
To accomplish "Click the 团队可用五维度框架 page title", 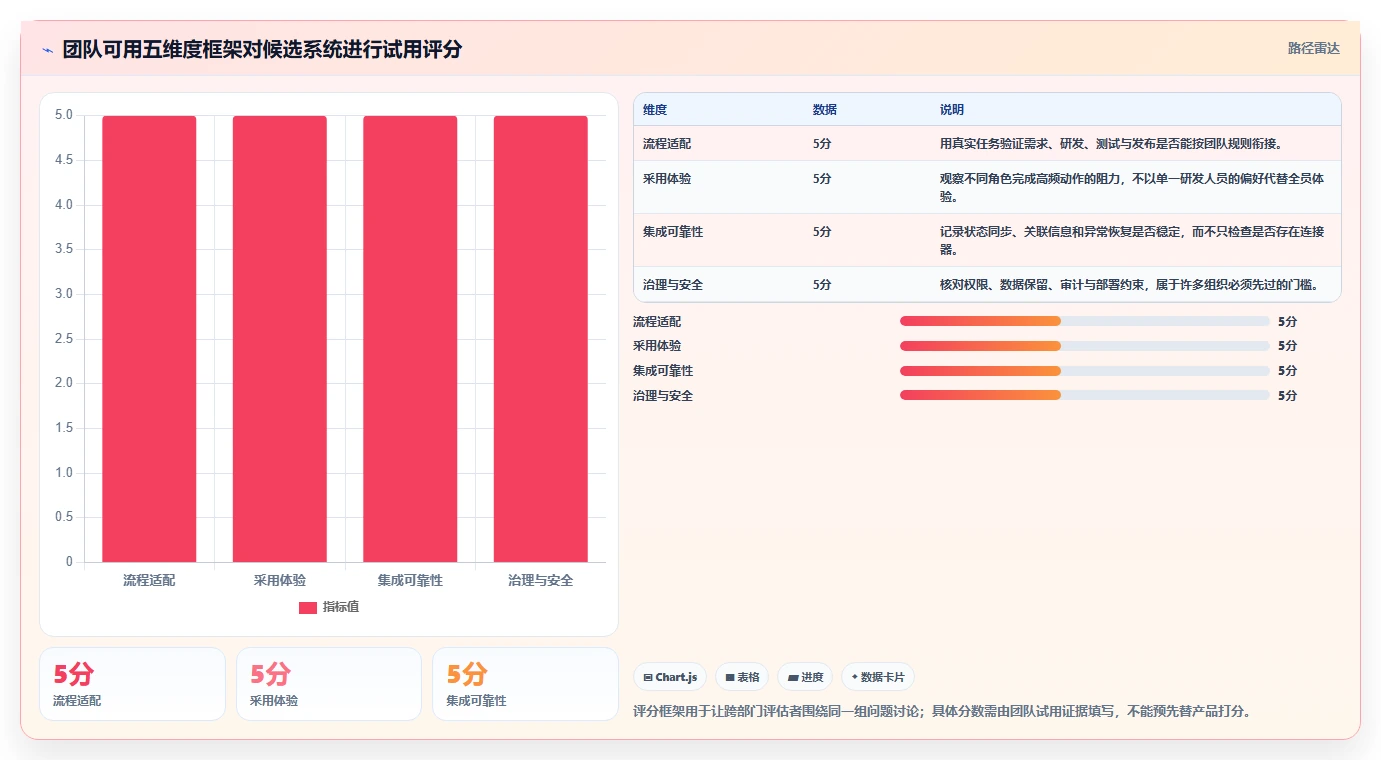I will pyautogui.click(x=262, y=50).
